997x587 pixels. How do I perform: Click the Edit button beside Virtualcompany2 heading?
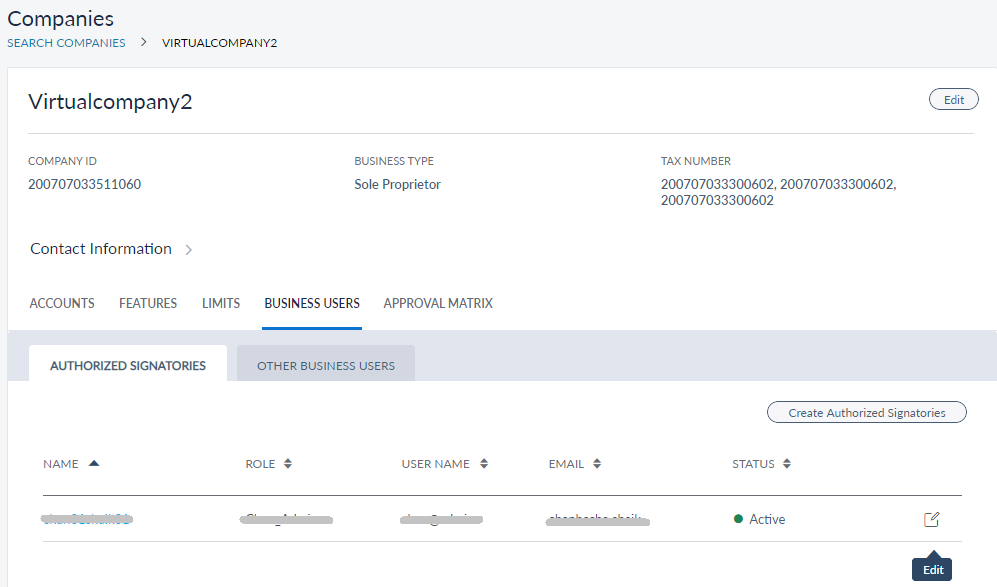pos(953,99)
